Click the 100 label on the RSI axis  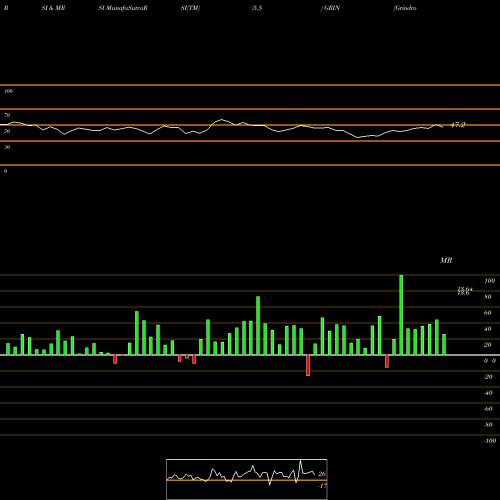tap(8, 91)
